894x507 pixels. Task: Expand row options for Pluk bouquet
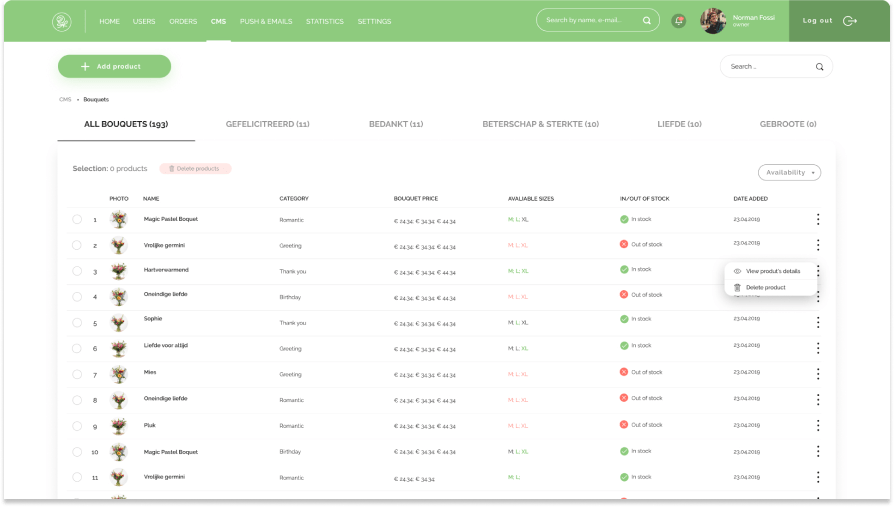point(818,425)
